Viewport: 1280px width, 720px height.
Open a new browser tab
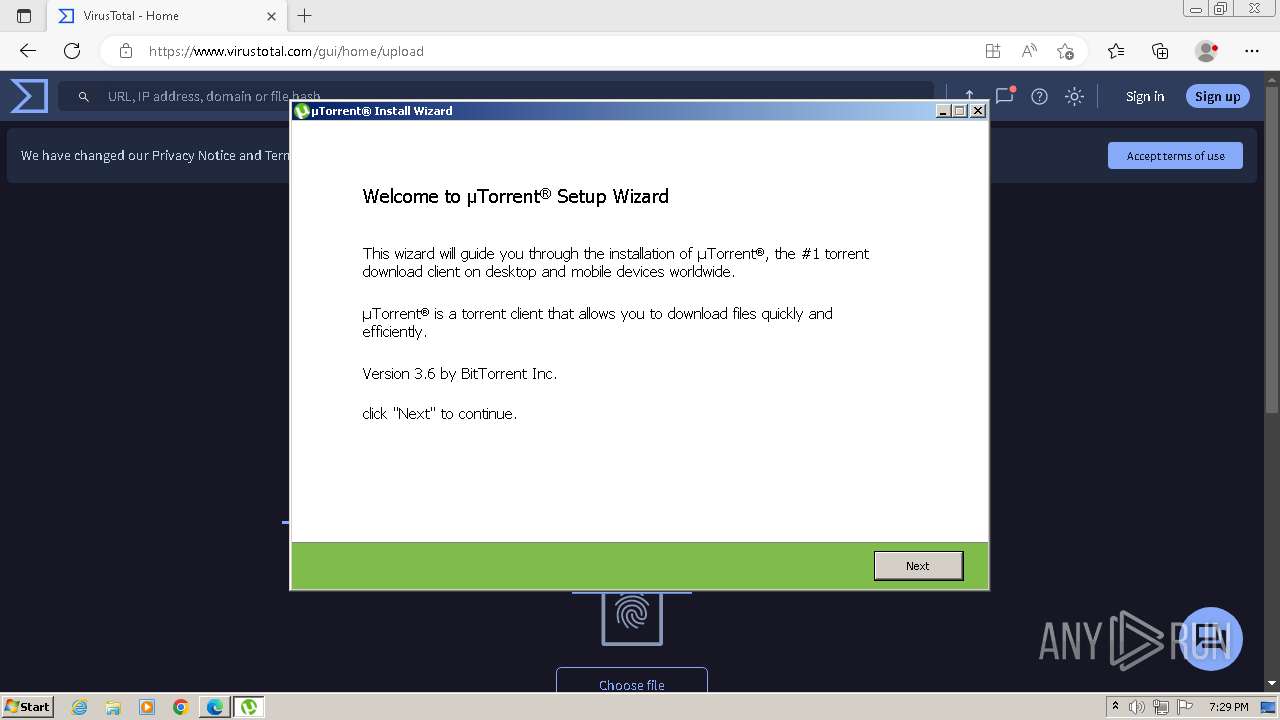(x=305, y=16)
